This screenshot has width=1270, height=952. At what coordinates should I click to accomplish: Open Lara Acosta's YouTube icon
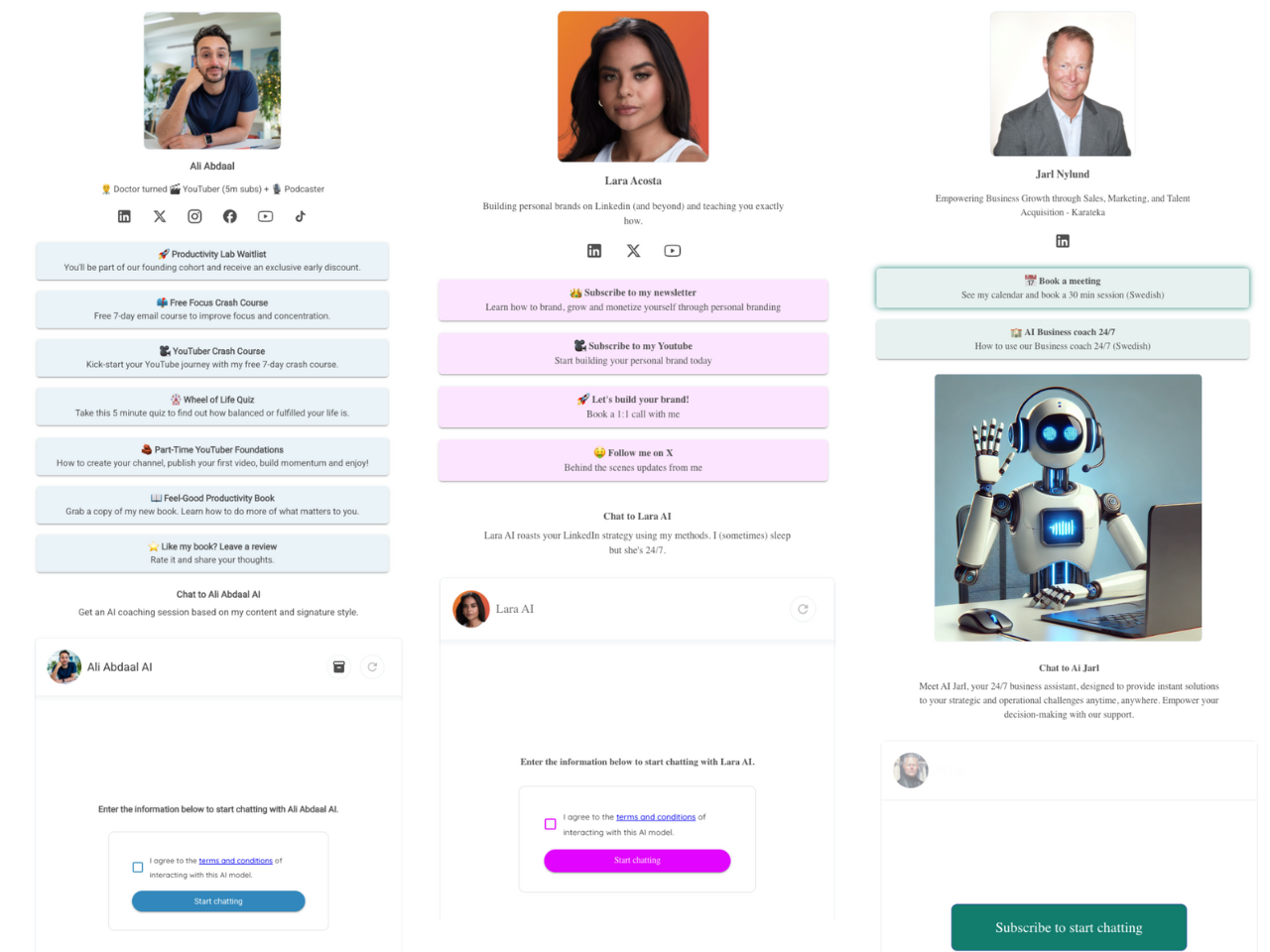[673, 251]
